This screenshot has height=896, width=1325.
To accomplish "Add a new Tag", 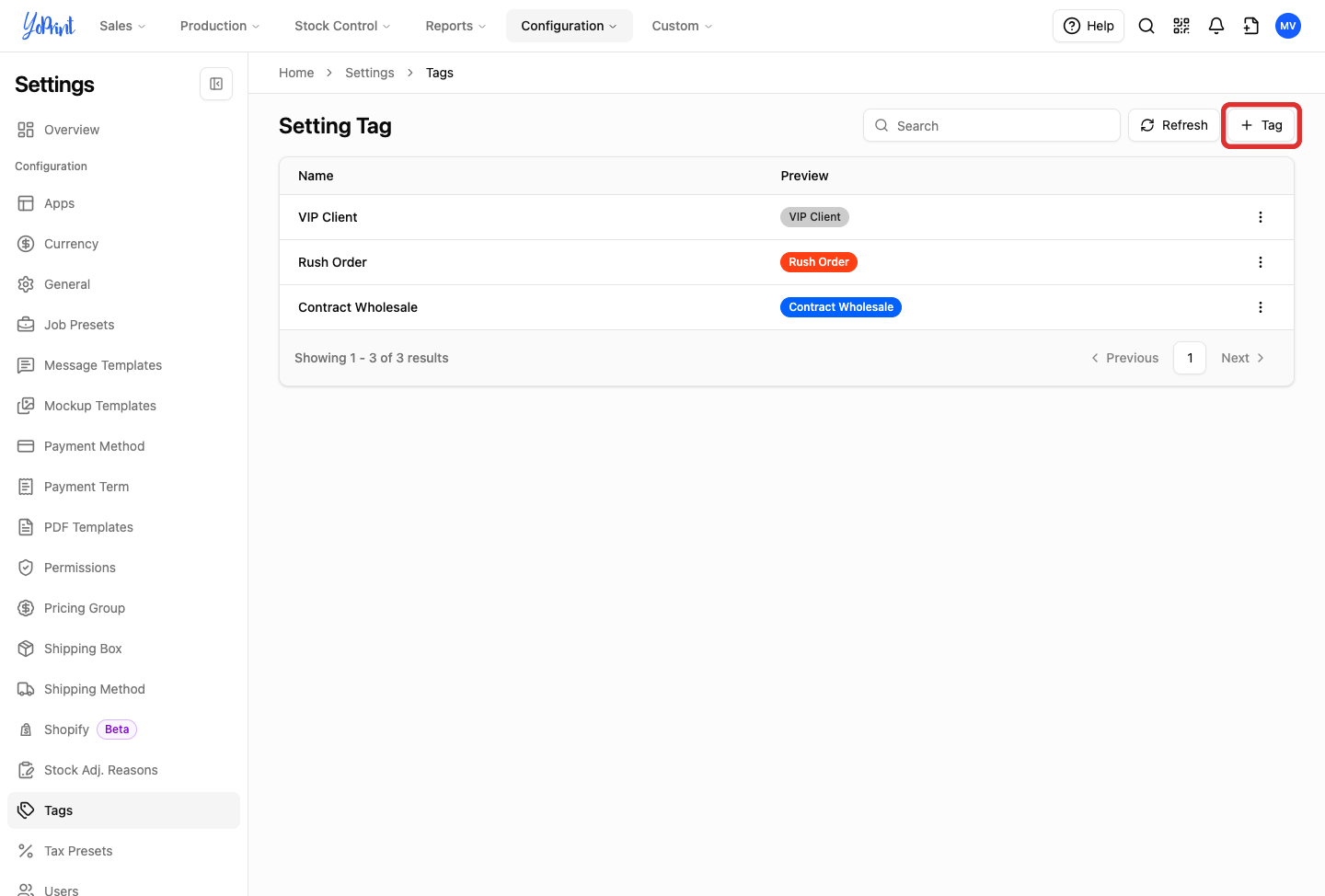I will coord(1261,125).
